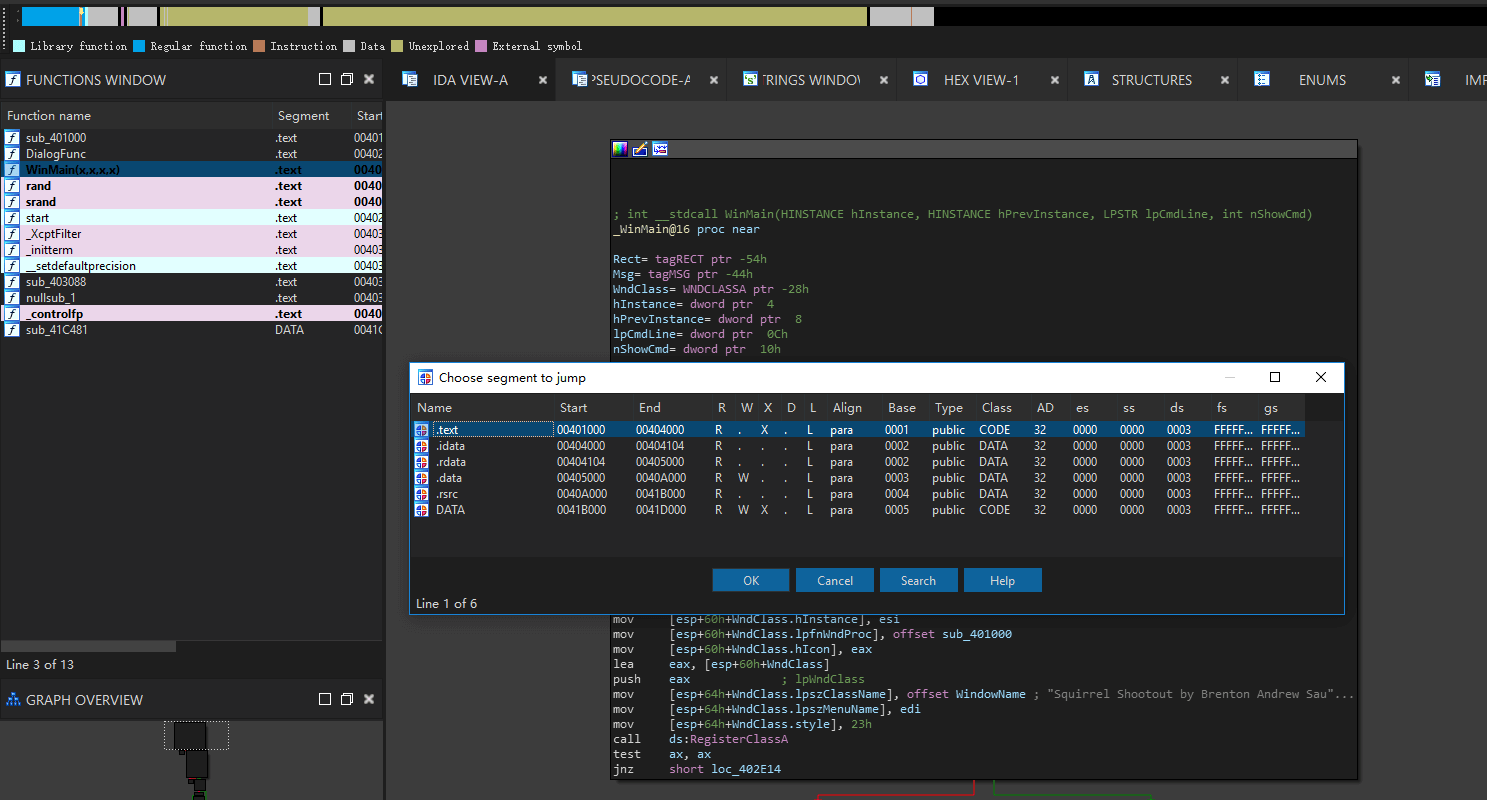Sort functions by the Segment column header

pyautogui.click(x=303, y=116)
